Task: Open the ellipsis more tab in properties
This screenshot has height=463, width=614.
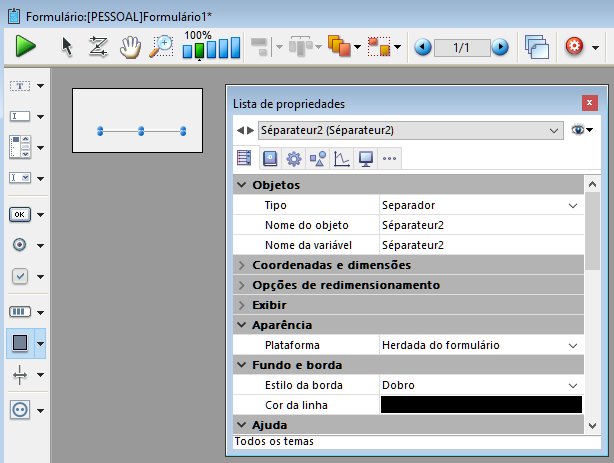Action: (x=390, y=158)
